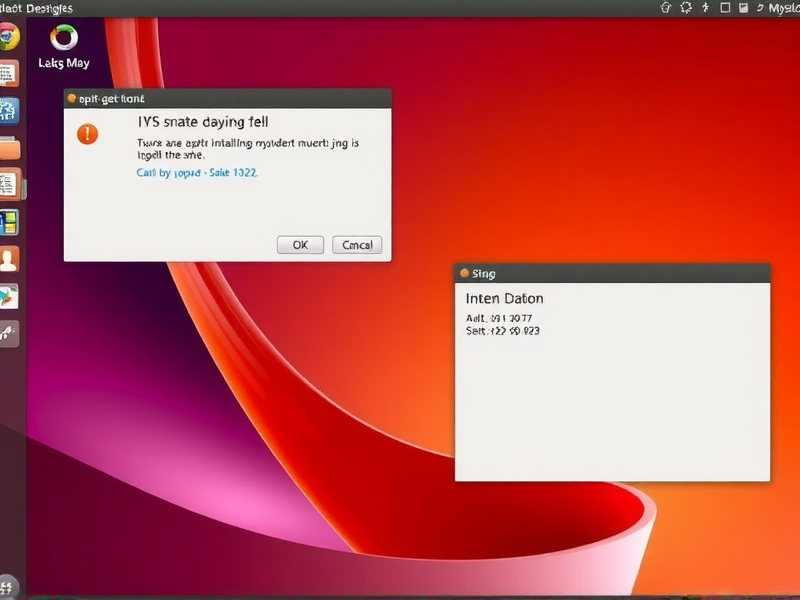The width and height of the screenshot is (800, 600).
Task: Click the keyboard layout indicator in the panel
Action: 745,8
